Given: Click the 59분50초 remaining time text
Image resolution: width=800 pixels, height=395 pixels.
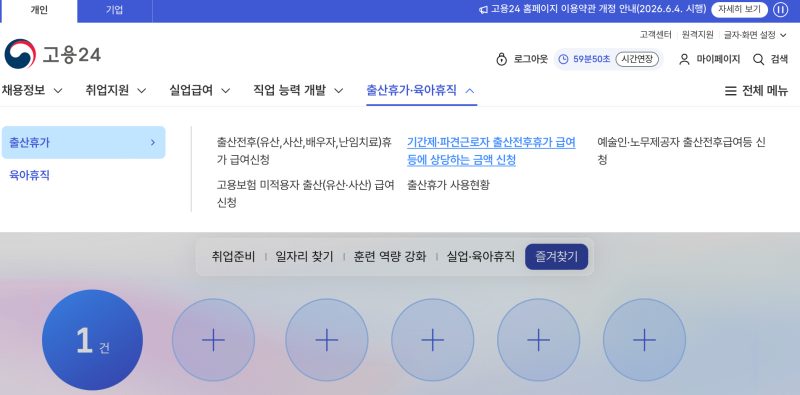Looking at the screenshot, I should (x=592, y=59).
